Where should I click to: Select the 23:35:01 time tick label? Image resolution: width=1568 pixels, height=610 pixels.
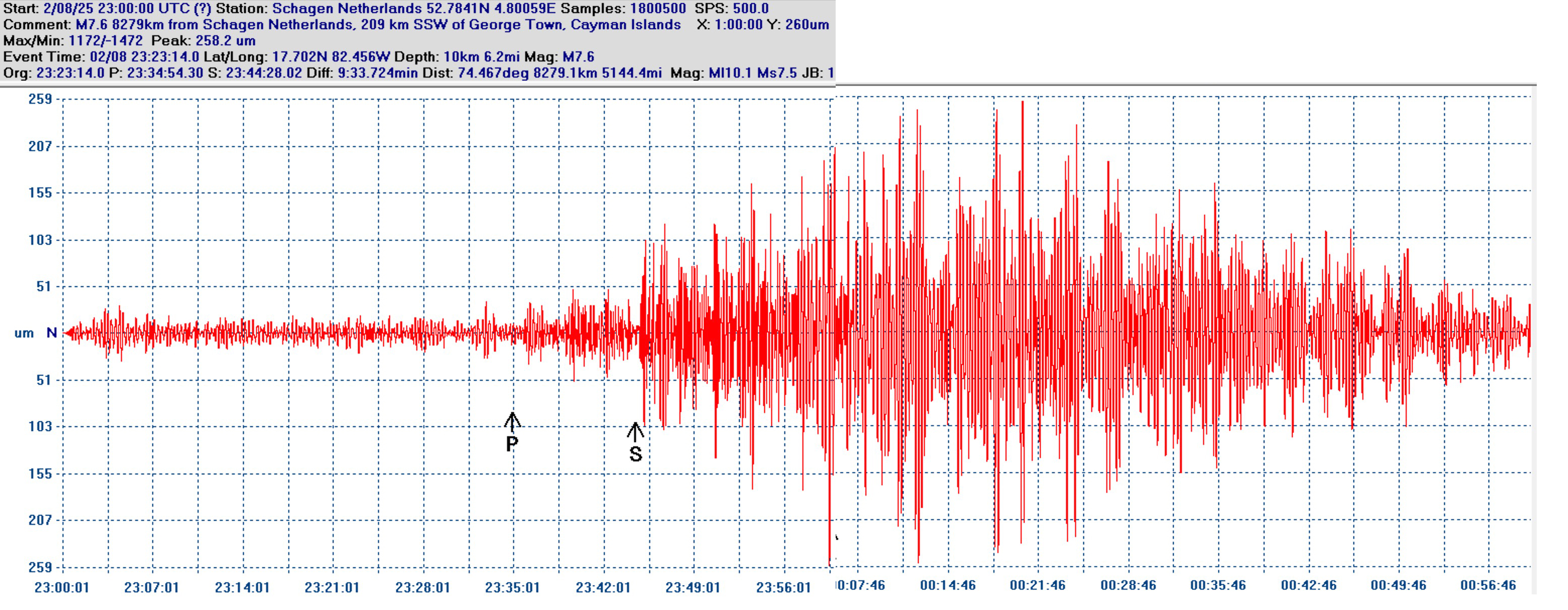coord(512,587)
